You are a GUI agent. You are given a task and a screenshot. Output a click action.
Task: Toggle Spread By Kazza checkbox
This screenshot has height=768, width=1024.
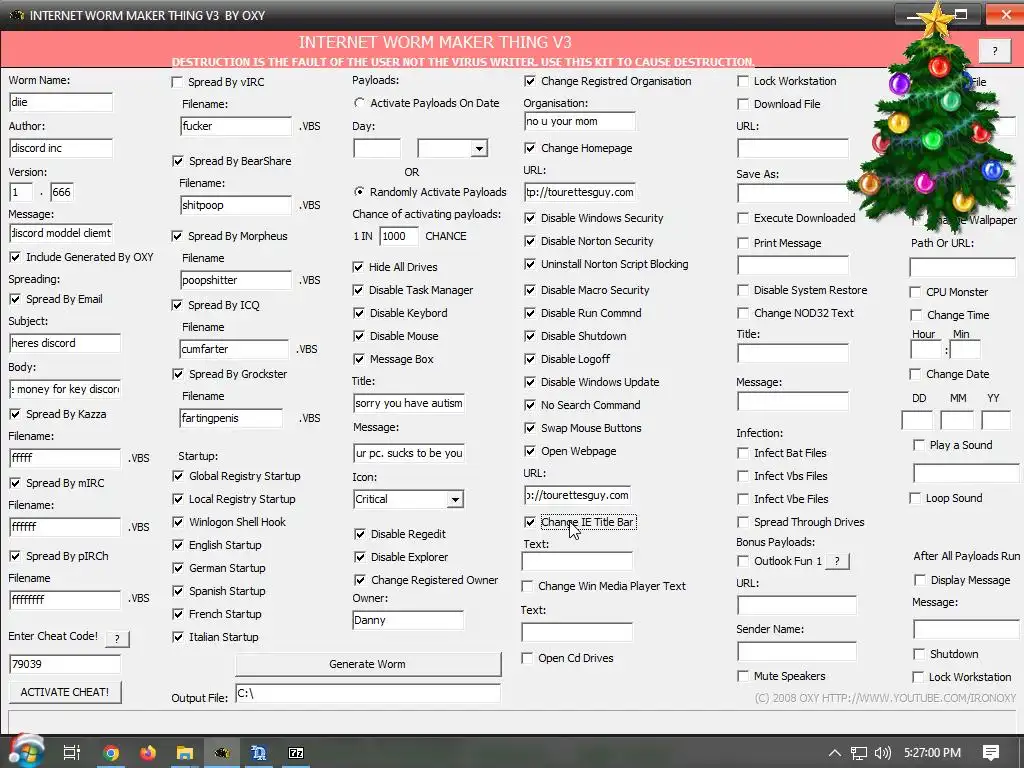click(15, 414)
